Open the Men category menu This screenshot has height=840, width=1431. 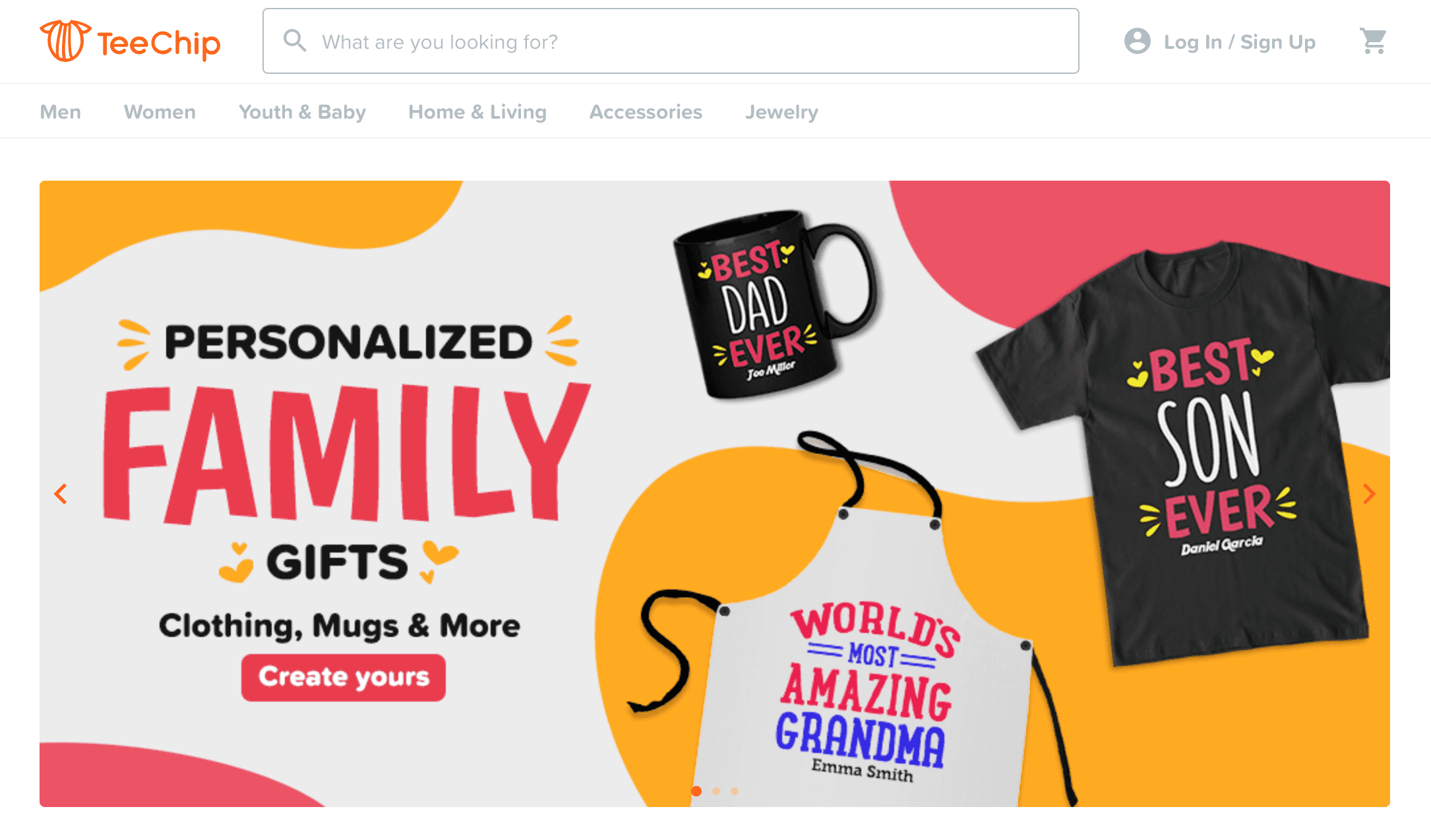[x=61, y=112]
